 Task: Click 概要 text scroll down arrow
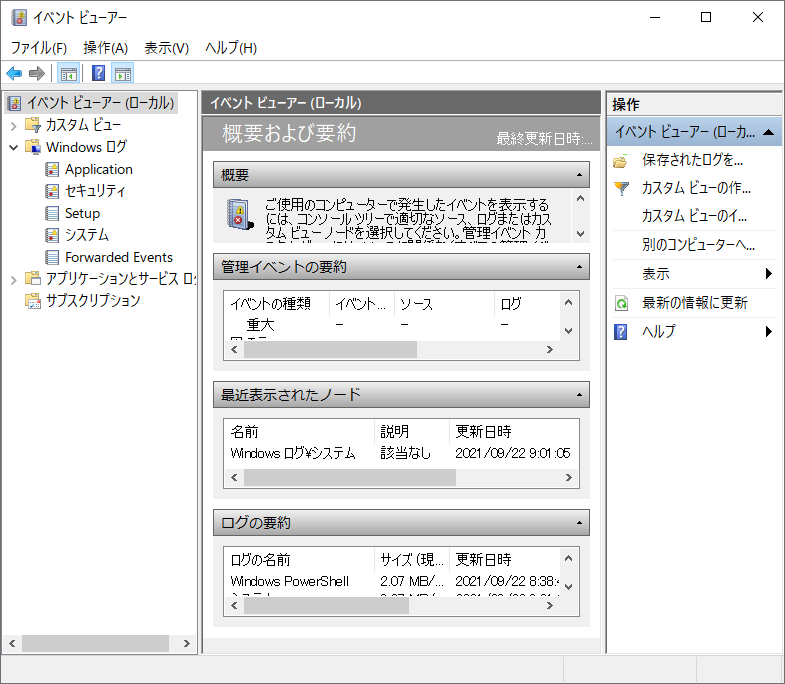click(x=580, y=234)
